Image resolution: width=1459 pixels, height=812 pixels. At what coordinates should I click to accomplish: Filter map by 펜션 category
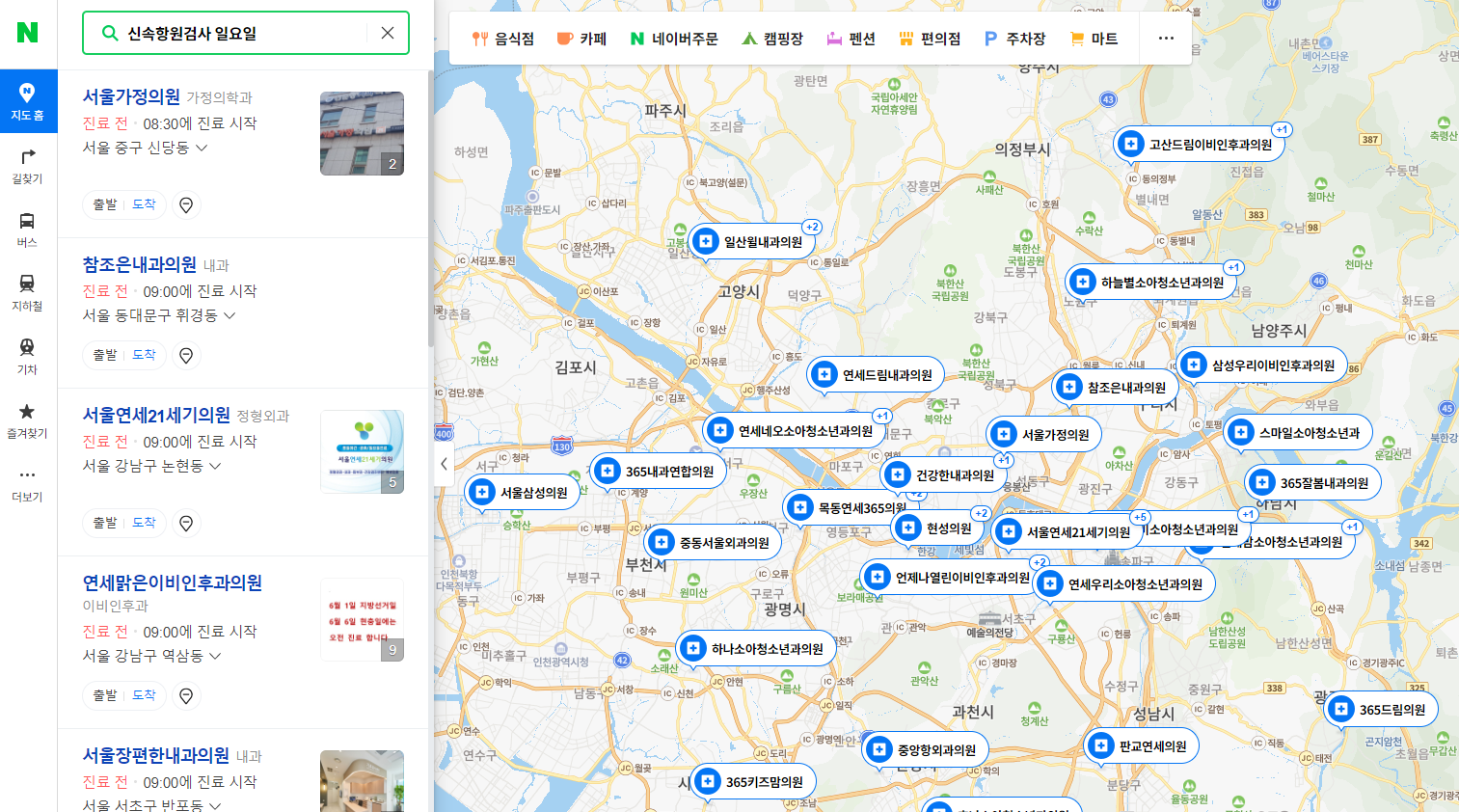click(851, 39)
